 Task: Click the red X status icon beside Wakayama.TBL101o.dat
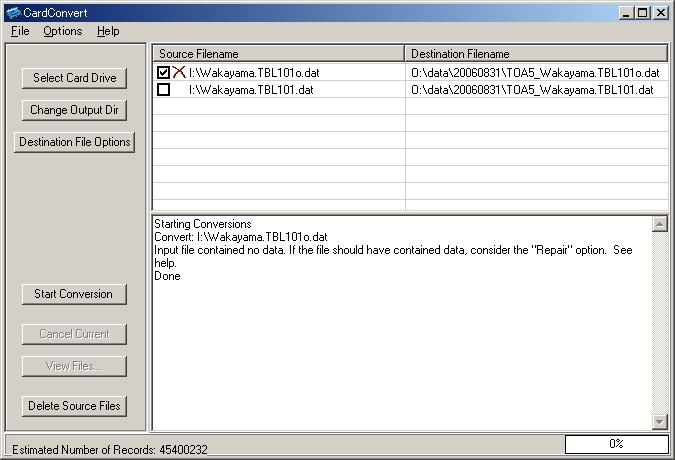(x=179, y=72)
